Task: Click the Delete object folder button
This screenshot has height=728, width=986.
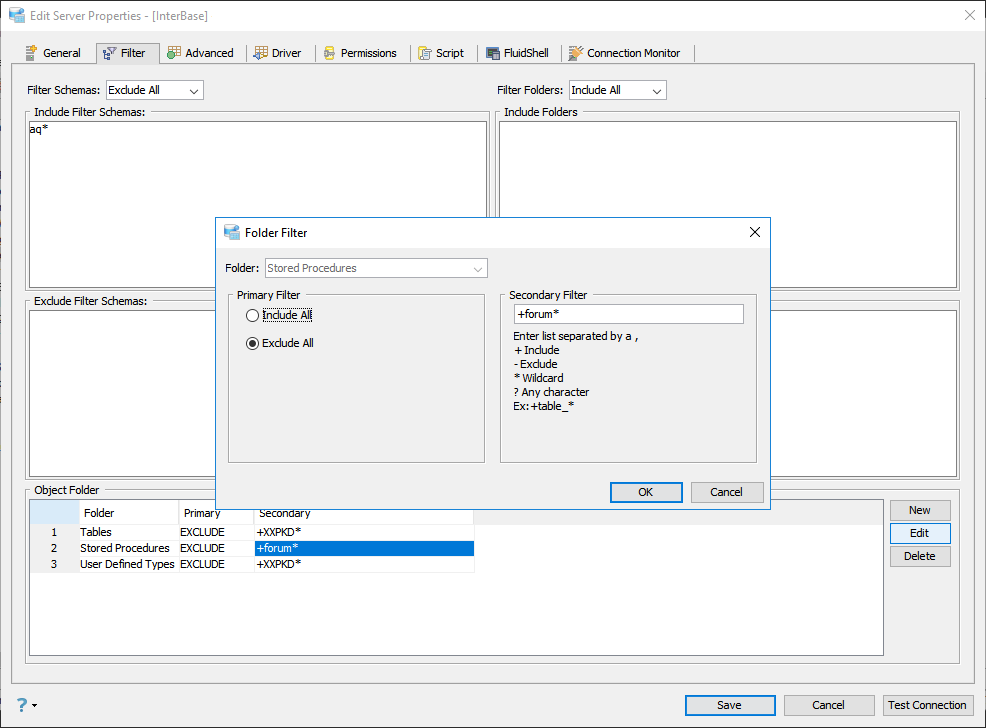Action: coord(919,556)
